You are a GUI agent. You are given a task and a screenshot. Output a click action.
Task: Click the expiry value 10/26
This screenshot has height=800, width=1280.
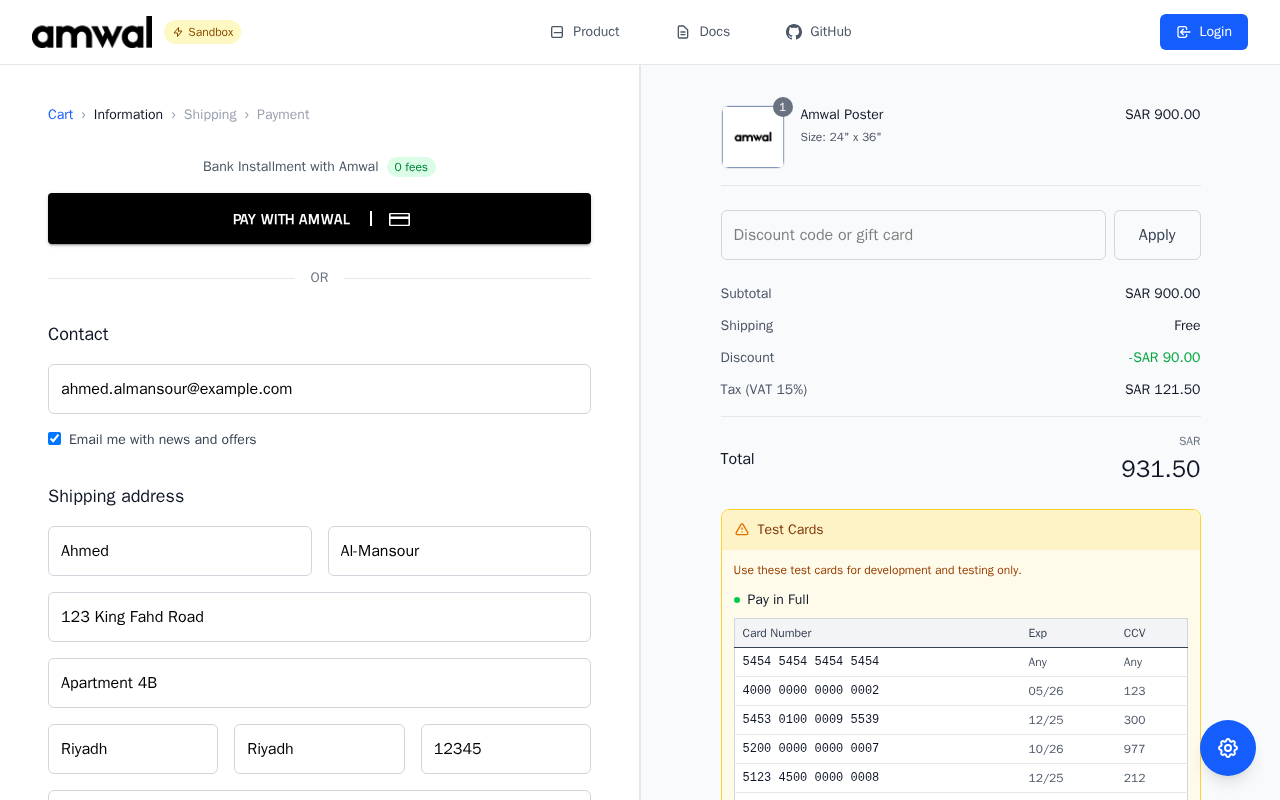(x=1046, y=749)
